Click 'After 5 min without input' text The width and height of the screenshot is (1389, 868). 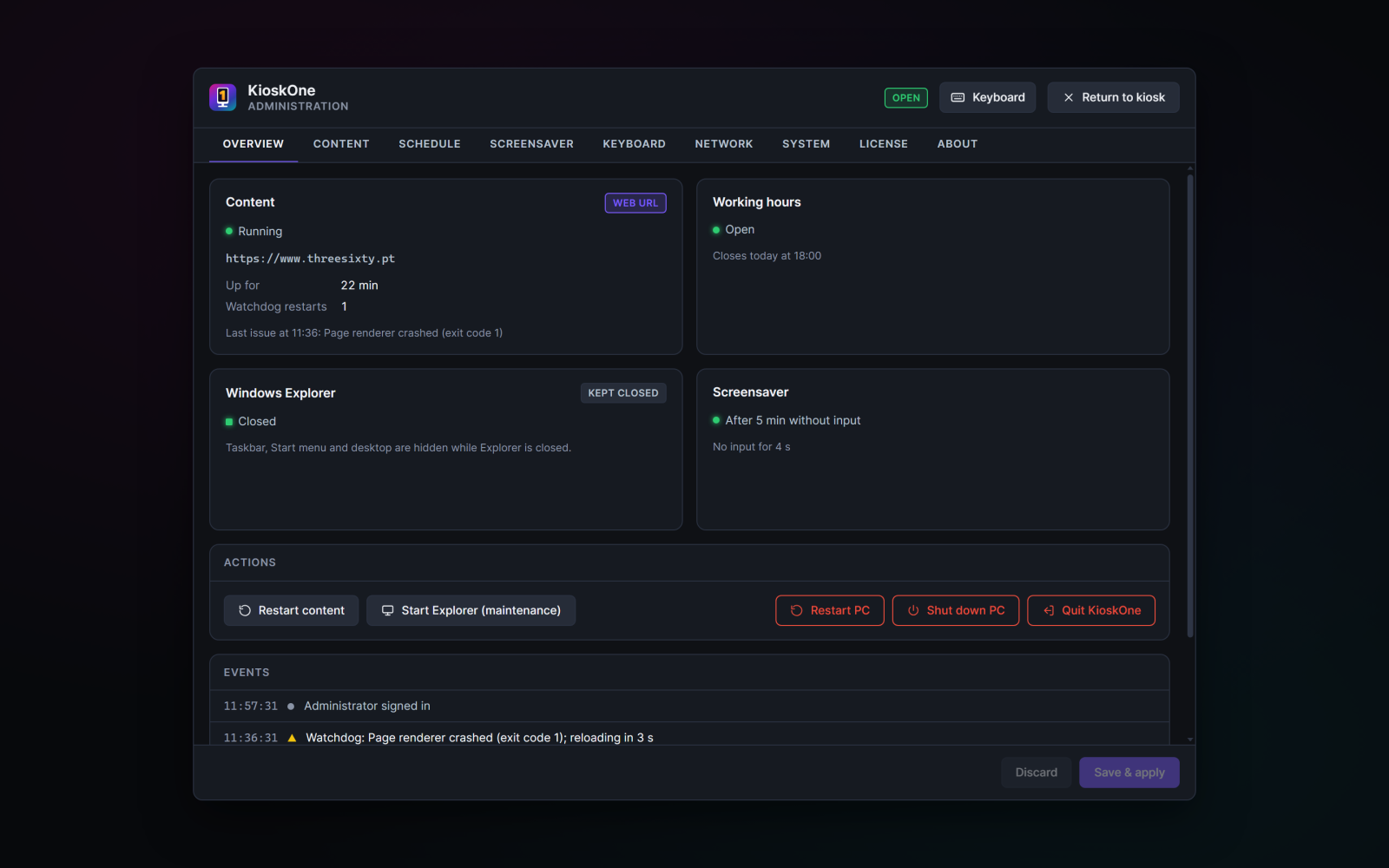tap(793, 420)
